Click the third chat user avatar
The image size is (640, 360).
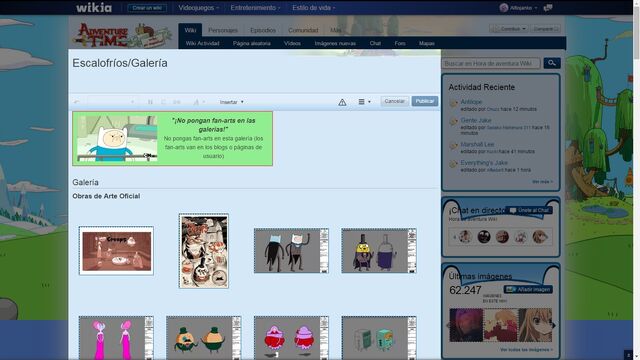click(502, 236)
